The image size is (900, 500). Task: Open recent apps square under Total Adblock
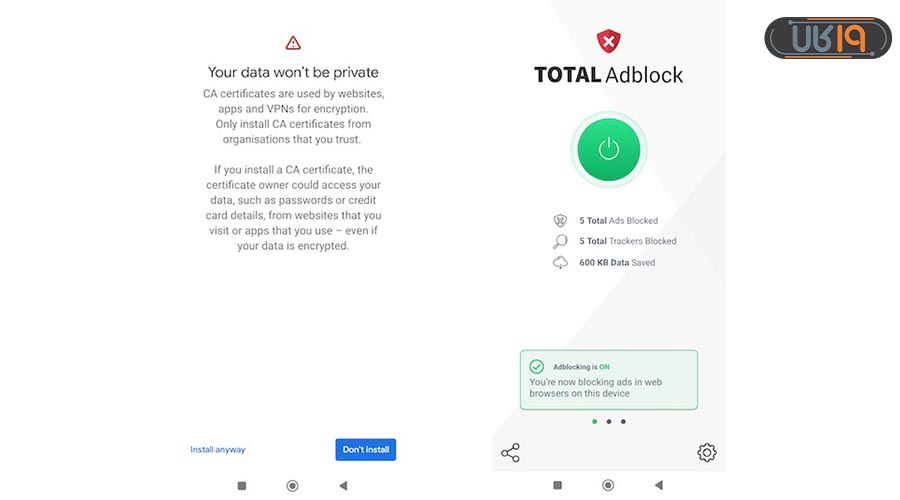tap(557, 485)
